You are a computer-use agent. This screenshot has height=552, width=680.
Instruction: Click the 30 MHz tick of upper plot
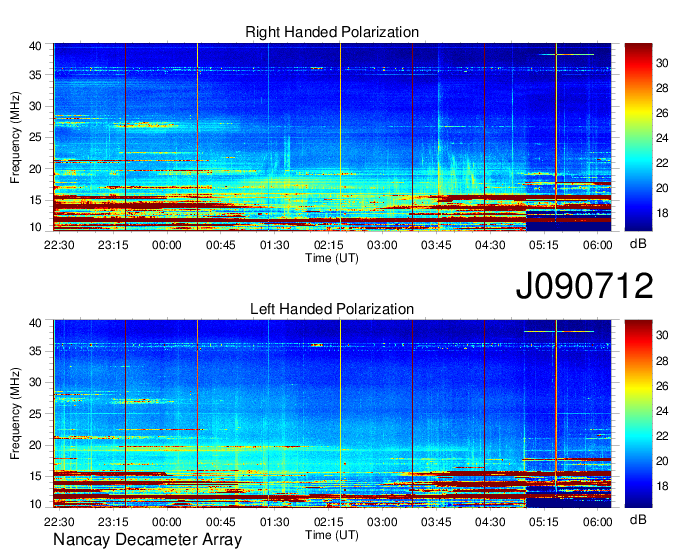tap(35, 106)
